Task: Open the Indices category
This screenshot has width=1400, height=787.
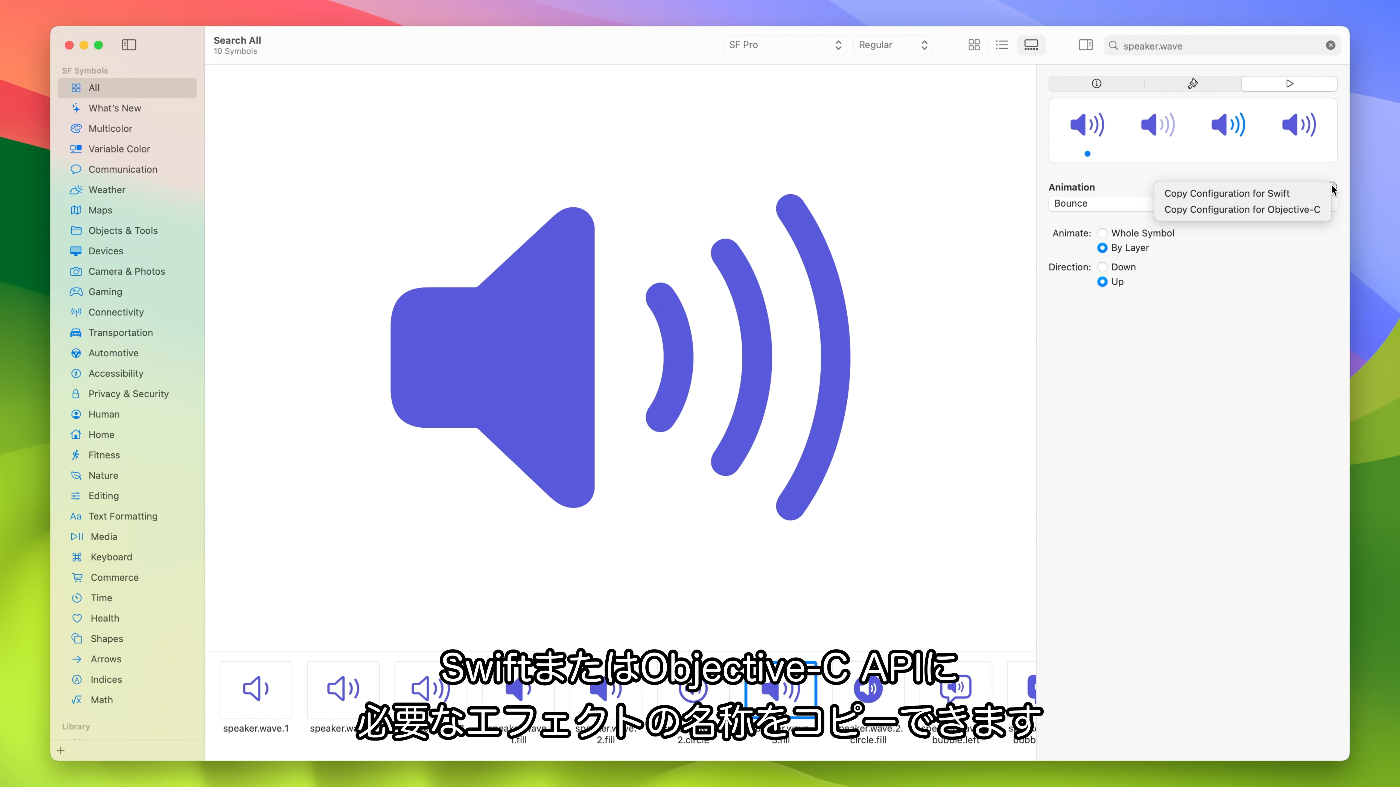Action: [x=127, y=679]
